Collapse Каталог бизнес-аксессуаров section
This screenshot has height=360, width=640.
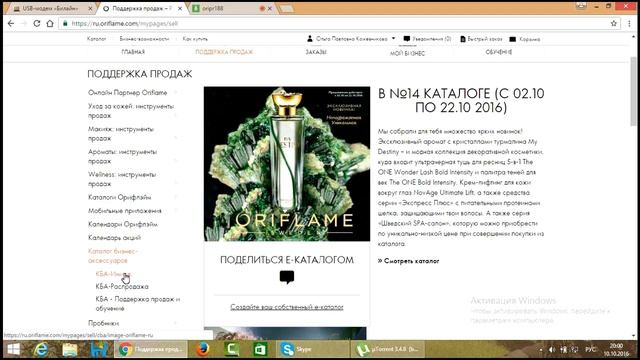point(113,256)
